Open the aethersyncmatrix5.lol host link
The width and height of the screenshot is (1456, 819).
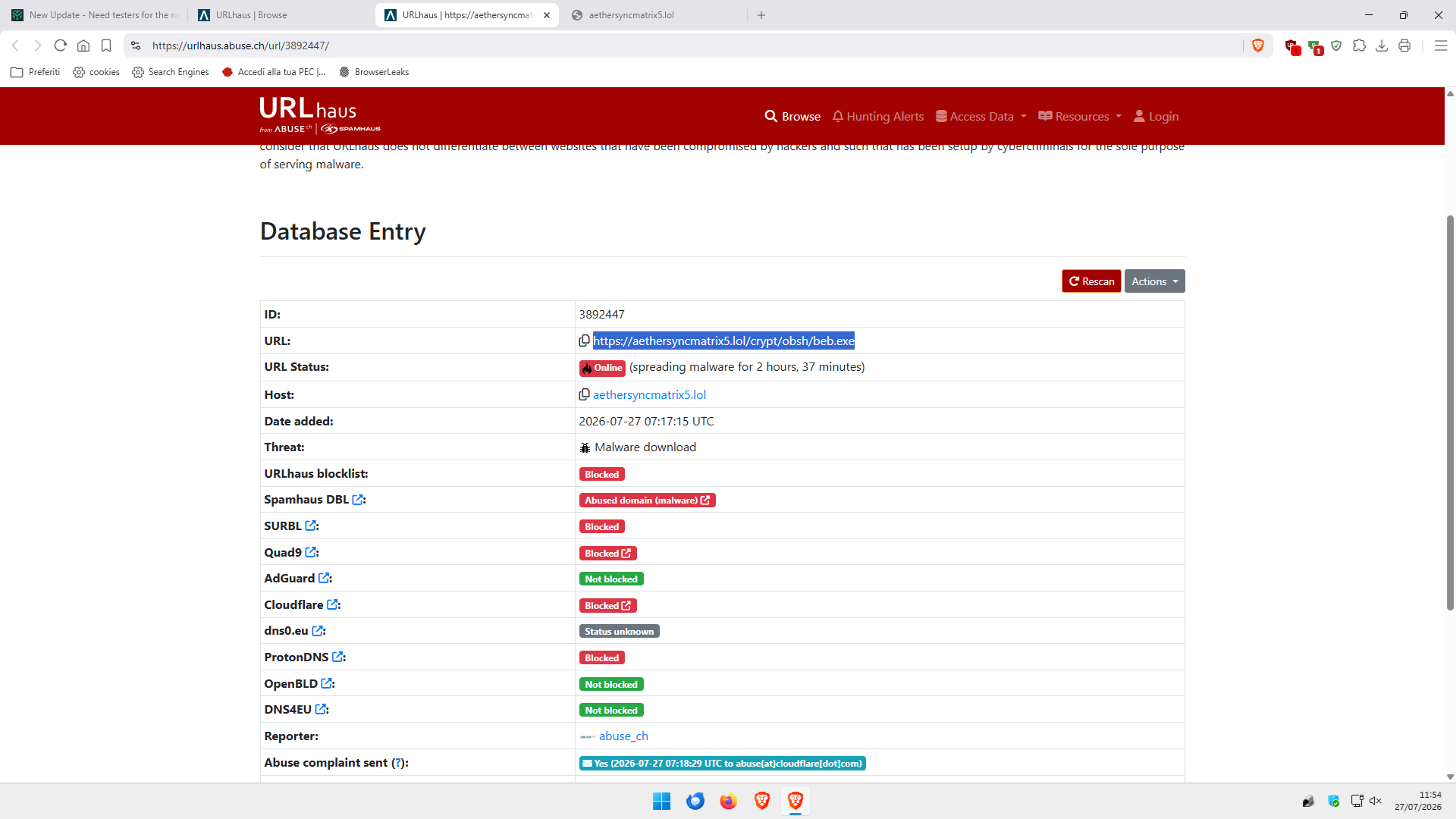(x=649, y=394)
